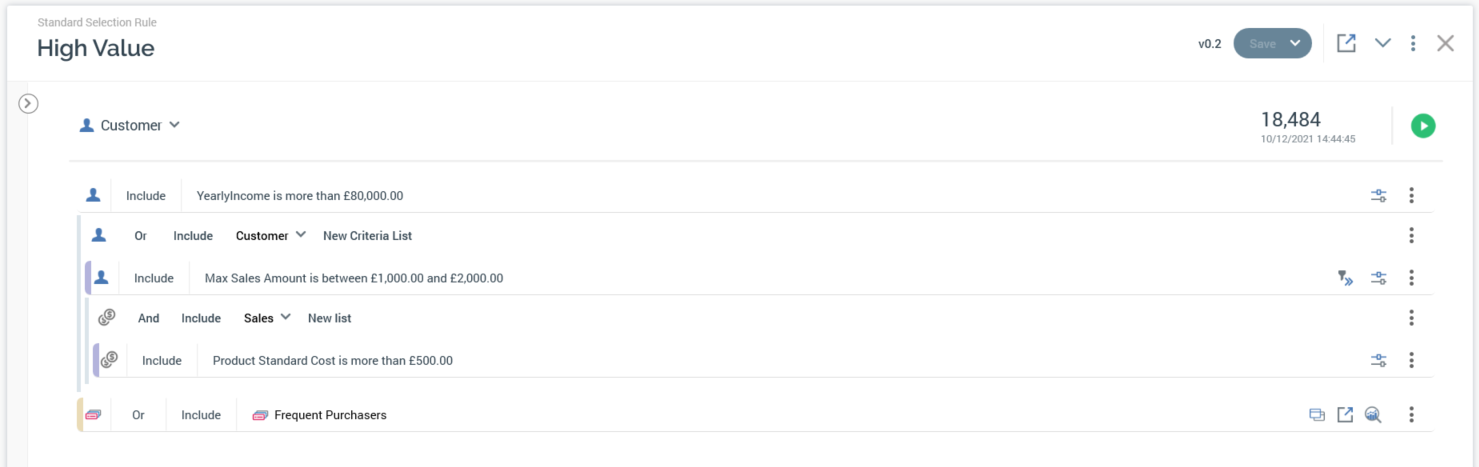Click the filter arrow icon on the Max Sales Amount row
This screenshot has height=467, width=1479.
coord(1345,278)
